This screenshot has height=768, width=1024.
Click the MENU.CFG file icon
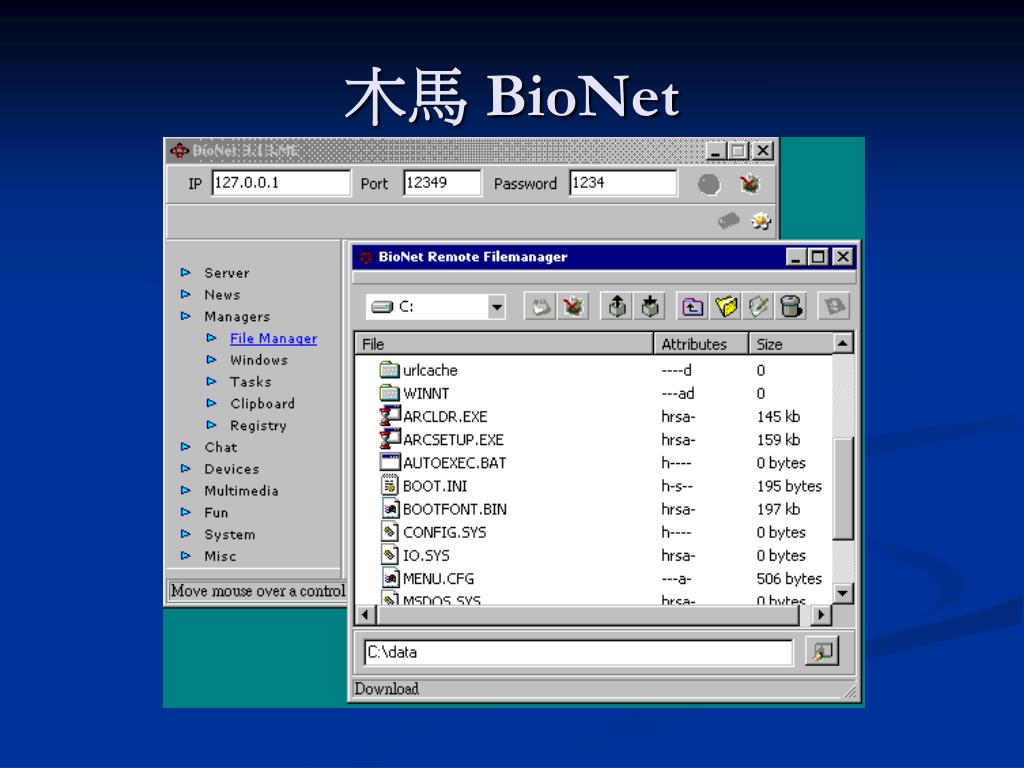(389, 578)
